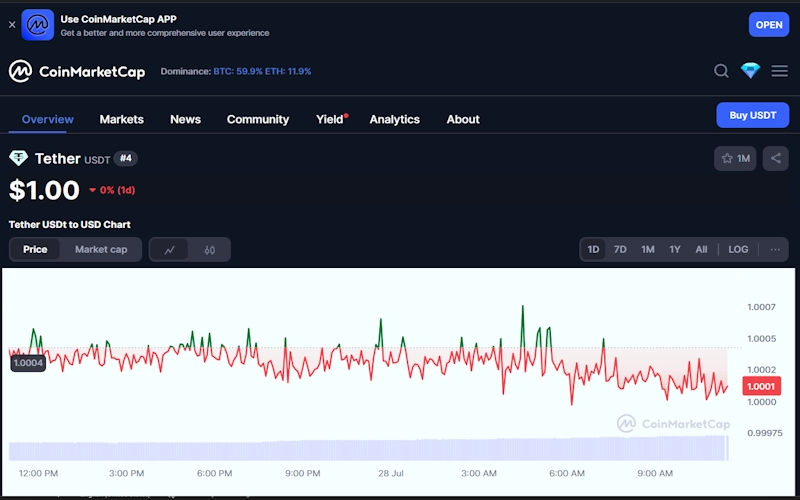Select the 7D time range

coord(620,249)
